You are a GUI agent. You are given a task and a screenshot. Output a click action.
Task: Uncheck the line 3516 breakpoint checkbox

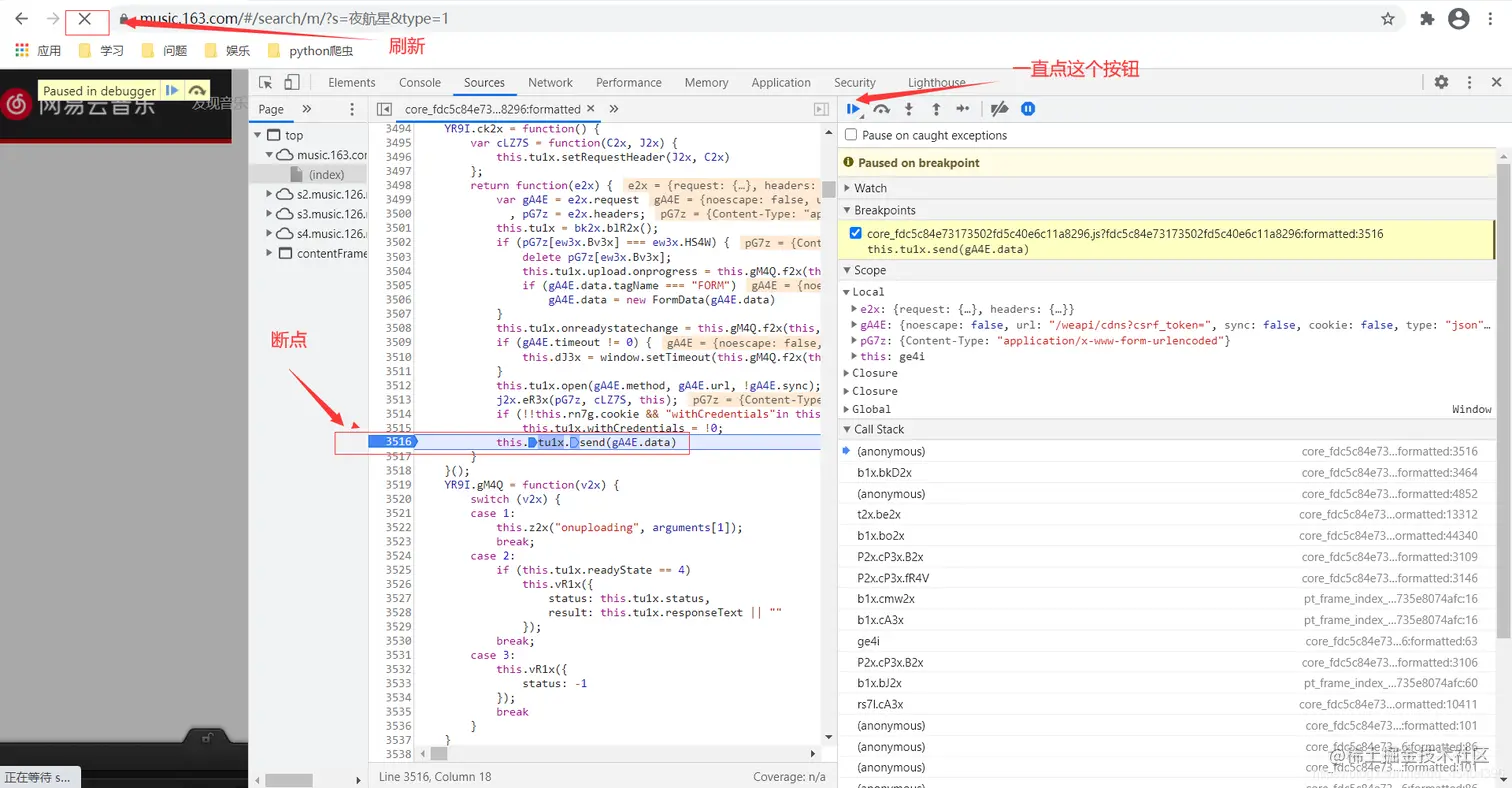pos(855,233)
